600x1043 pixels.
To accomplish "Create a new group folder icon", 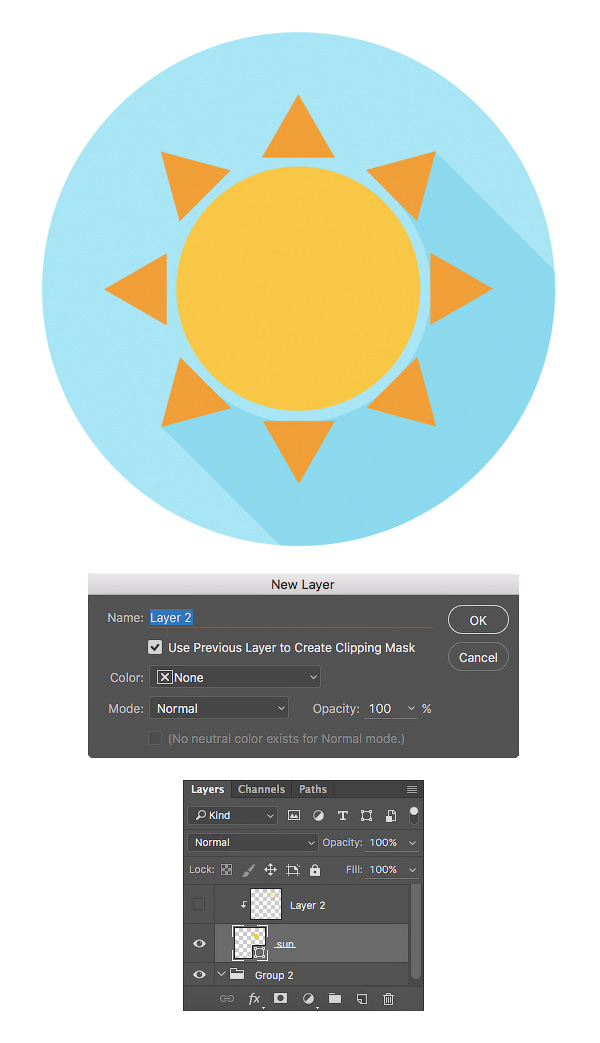I will [335, 998].
